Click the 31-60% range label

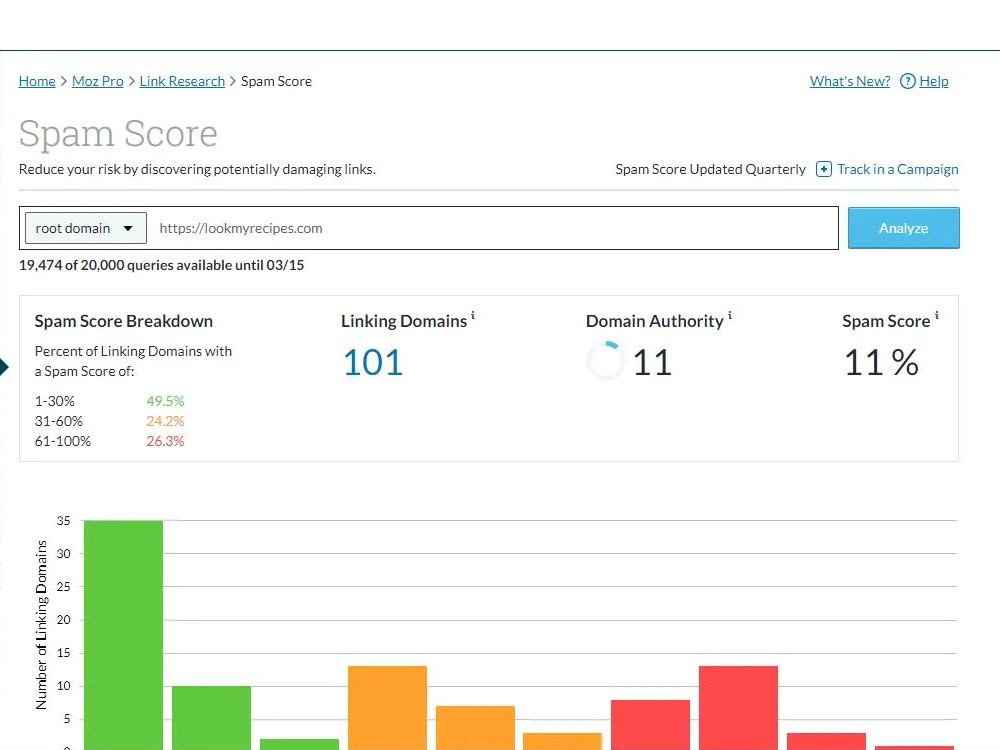click(59, 421)
